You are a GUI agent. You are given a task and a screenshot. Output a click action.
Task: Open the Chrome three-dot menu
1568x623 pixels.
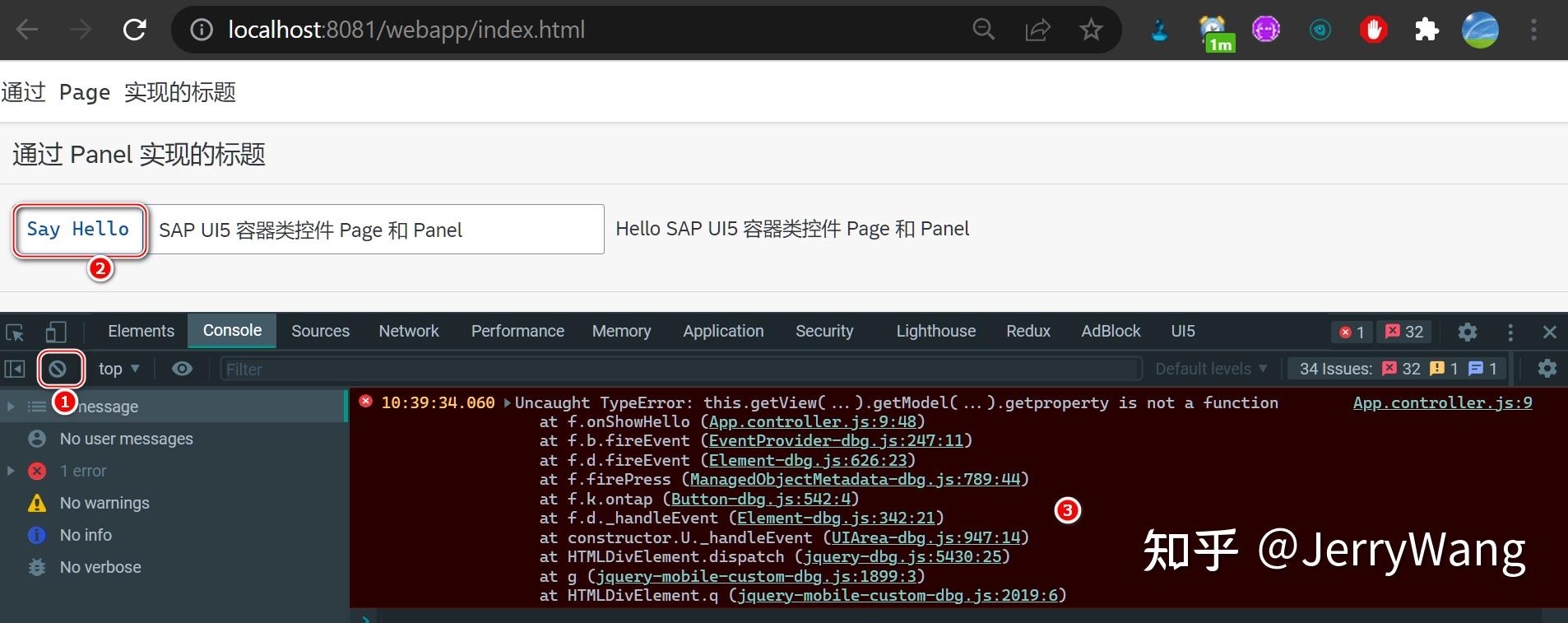(x=1533, y=30)
